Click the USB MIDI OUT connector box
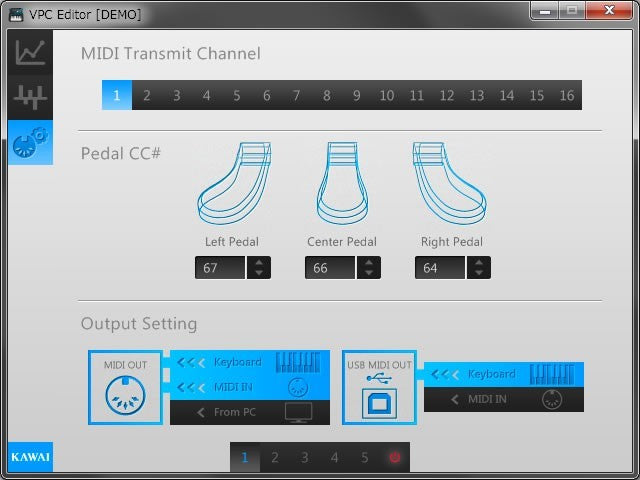This screenshot has height=480, width=640. pyautogui.click(x=379, y=387)
